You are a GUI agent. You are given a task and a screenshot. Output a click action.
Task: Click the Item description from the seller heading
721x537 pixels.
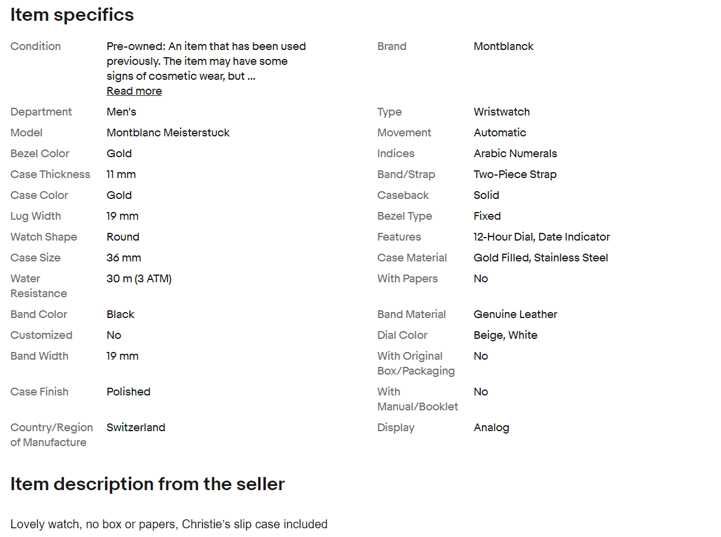tap(147, 484)
